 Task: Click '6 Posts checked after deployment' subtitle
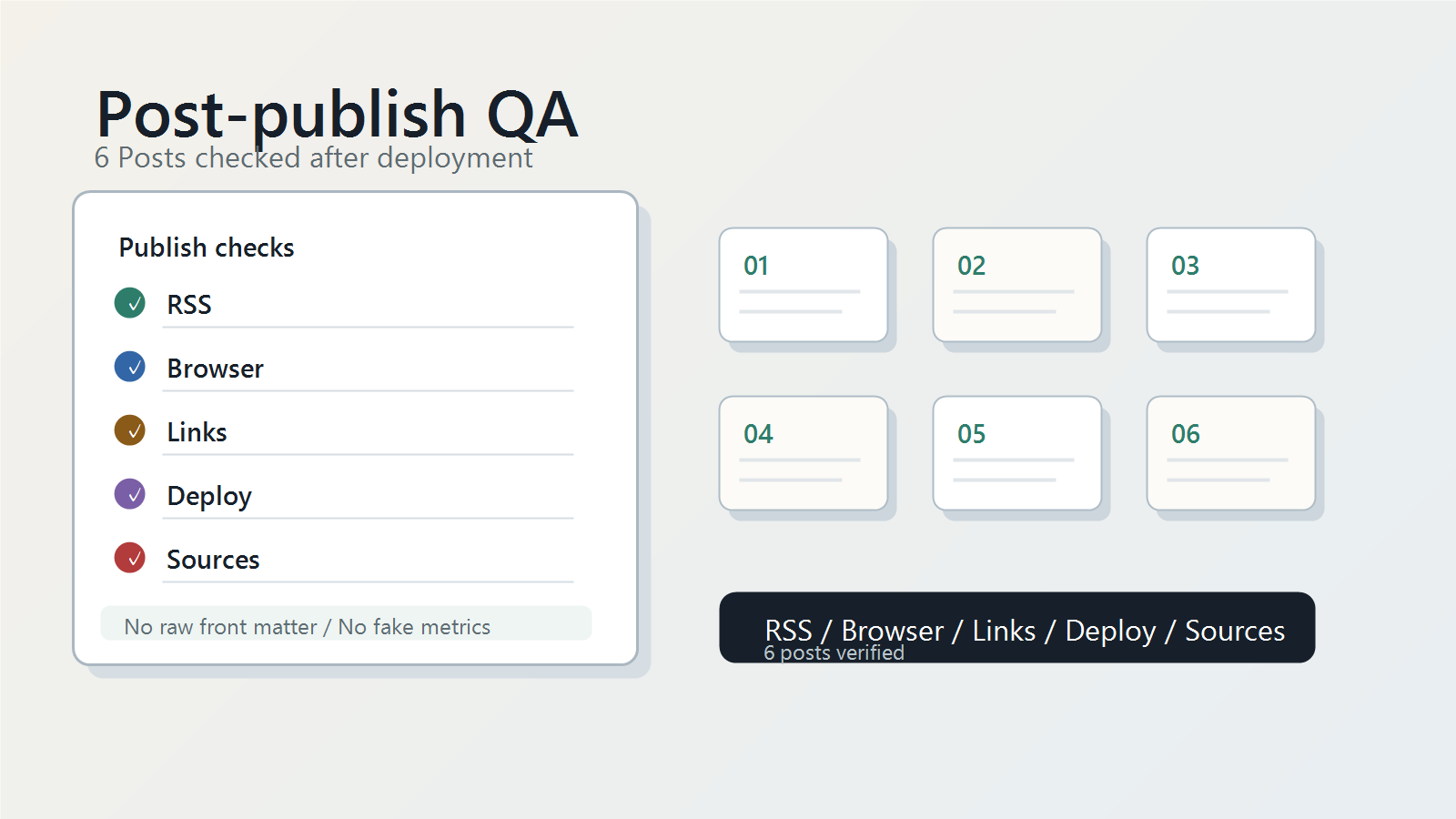[x=314, y=158]
